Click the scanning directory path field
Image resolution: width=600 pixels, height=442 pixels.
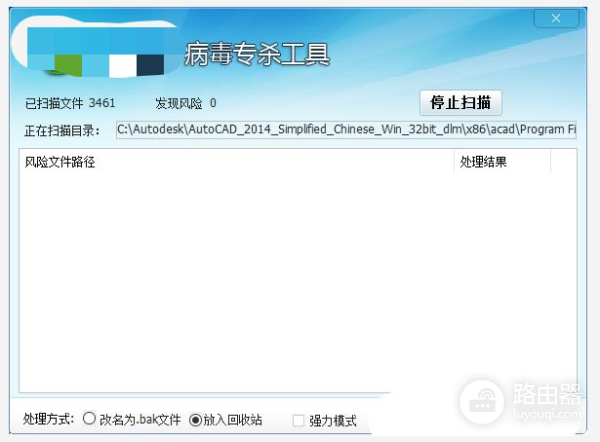(346, 130)
